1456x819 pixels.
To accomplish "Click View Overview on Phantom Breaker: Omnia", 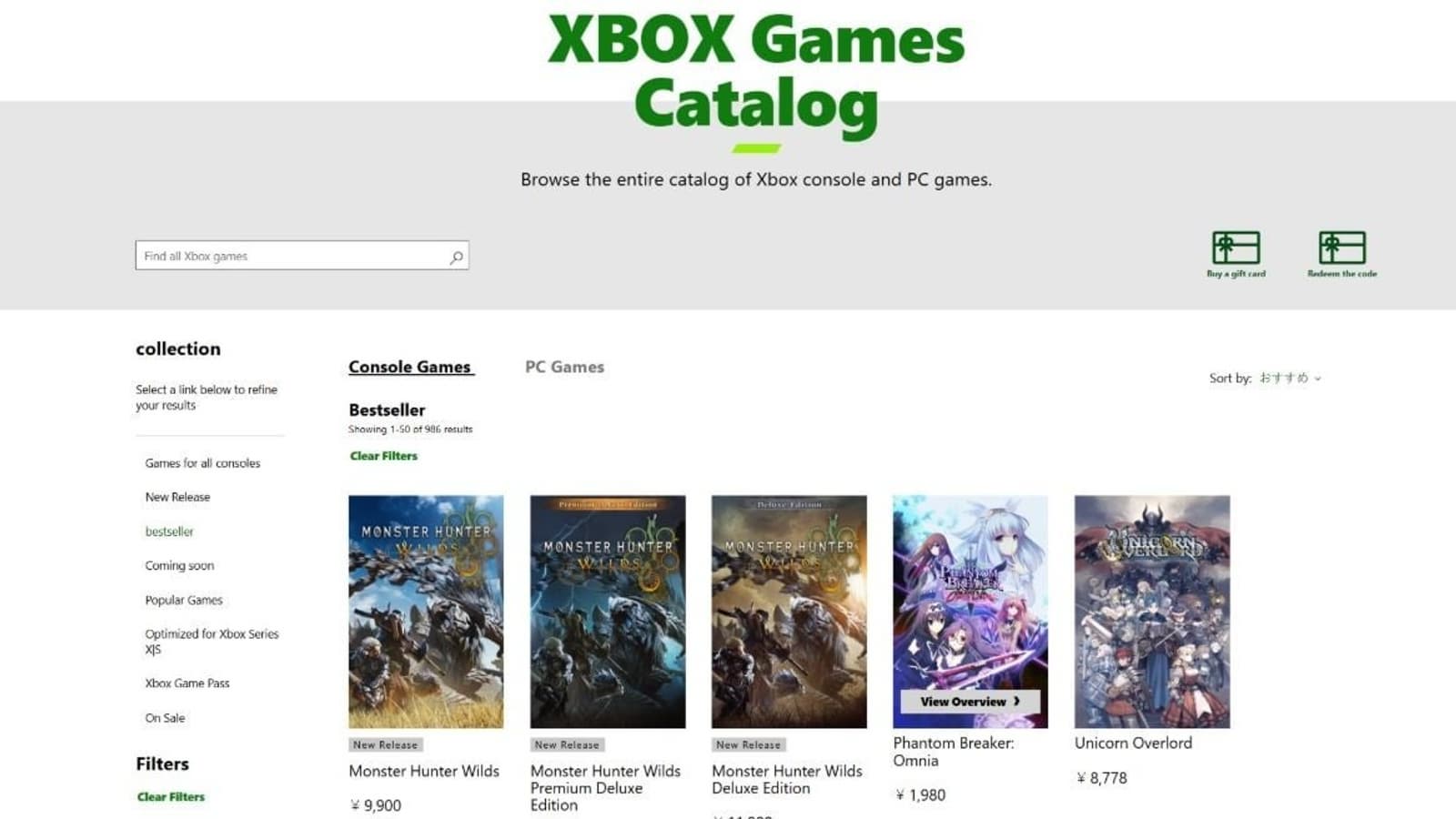I will (970, 702).
